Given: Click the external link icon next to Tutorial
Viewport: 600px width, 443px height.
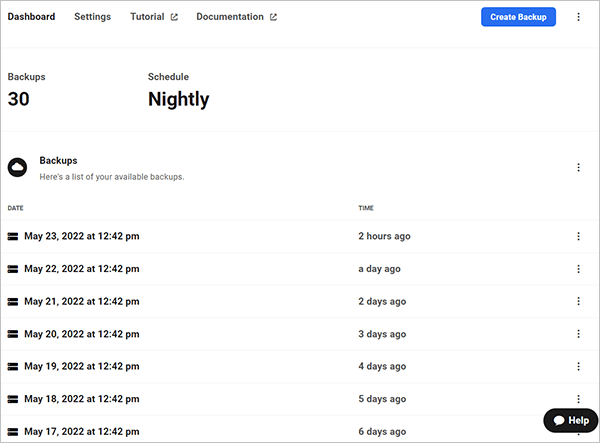Looking at the screenshot, I should pos(174,17).
